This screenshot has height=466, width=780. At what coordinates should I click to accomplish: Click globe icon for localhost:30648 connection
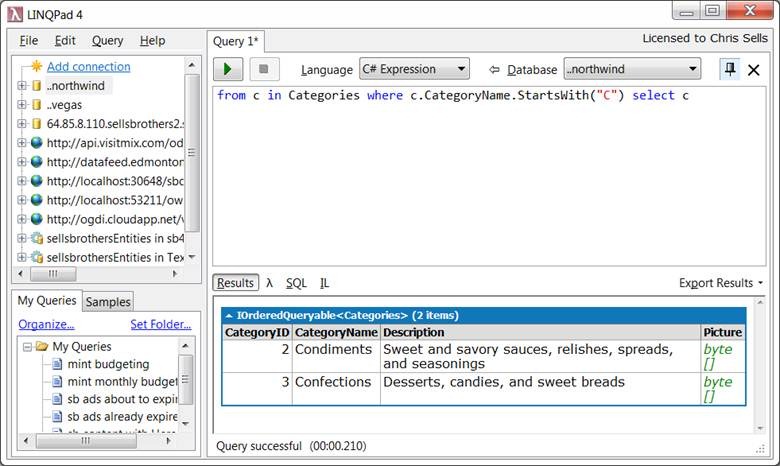pos(36,181)
